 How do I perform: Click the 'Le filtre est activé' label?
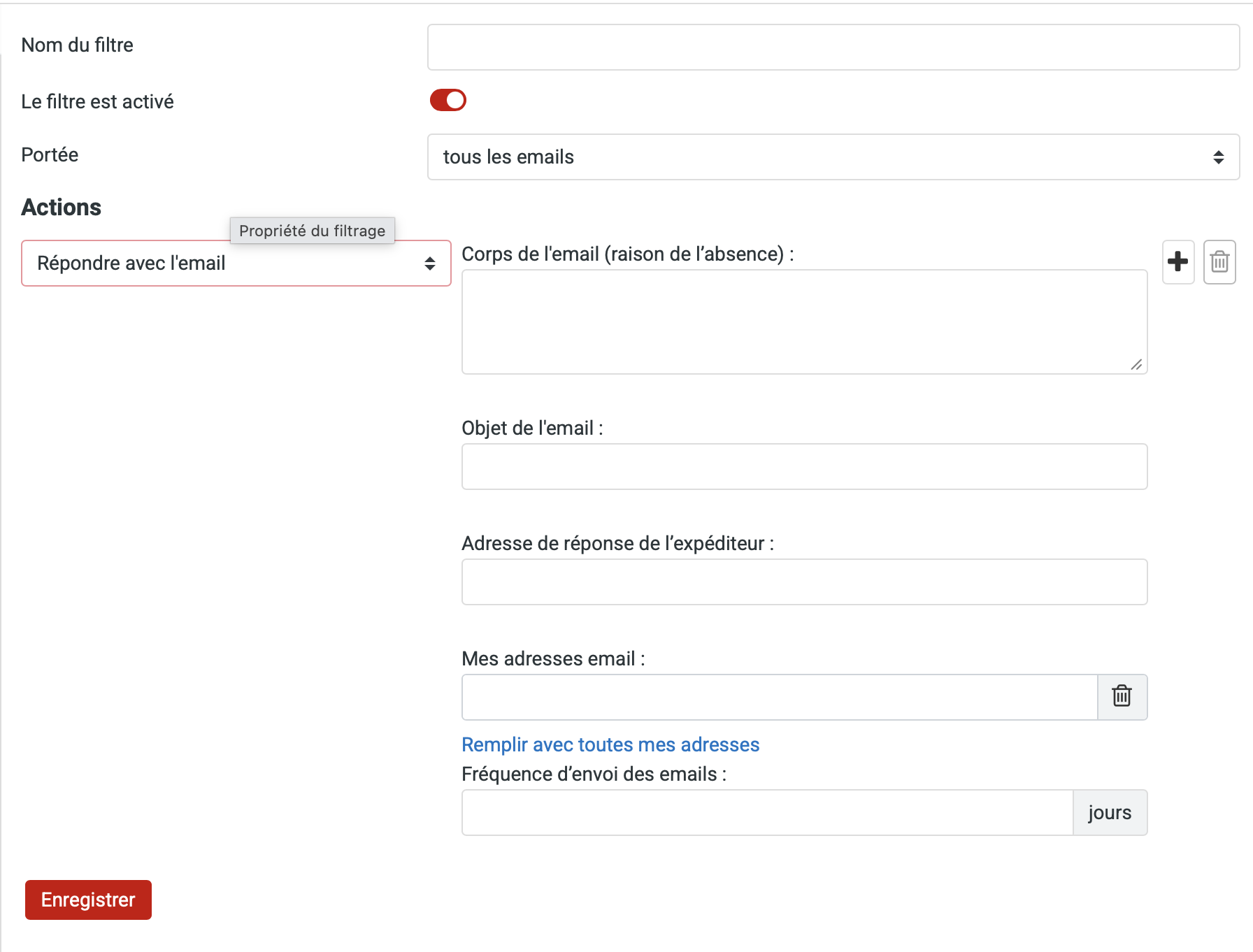pyautogui.click(x=97, y=101)
